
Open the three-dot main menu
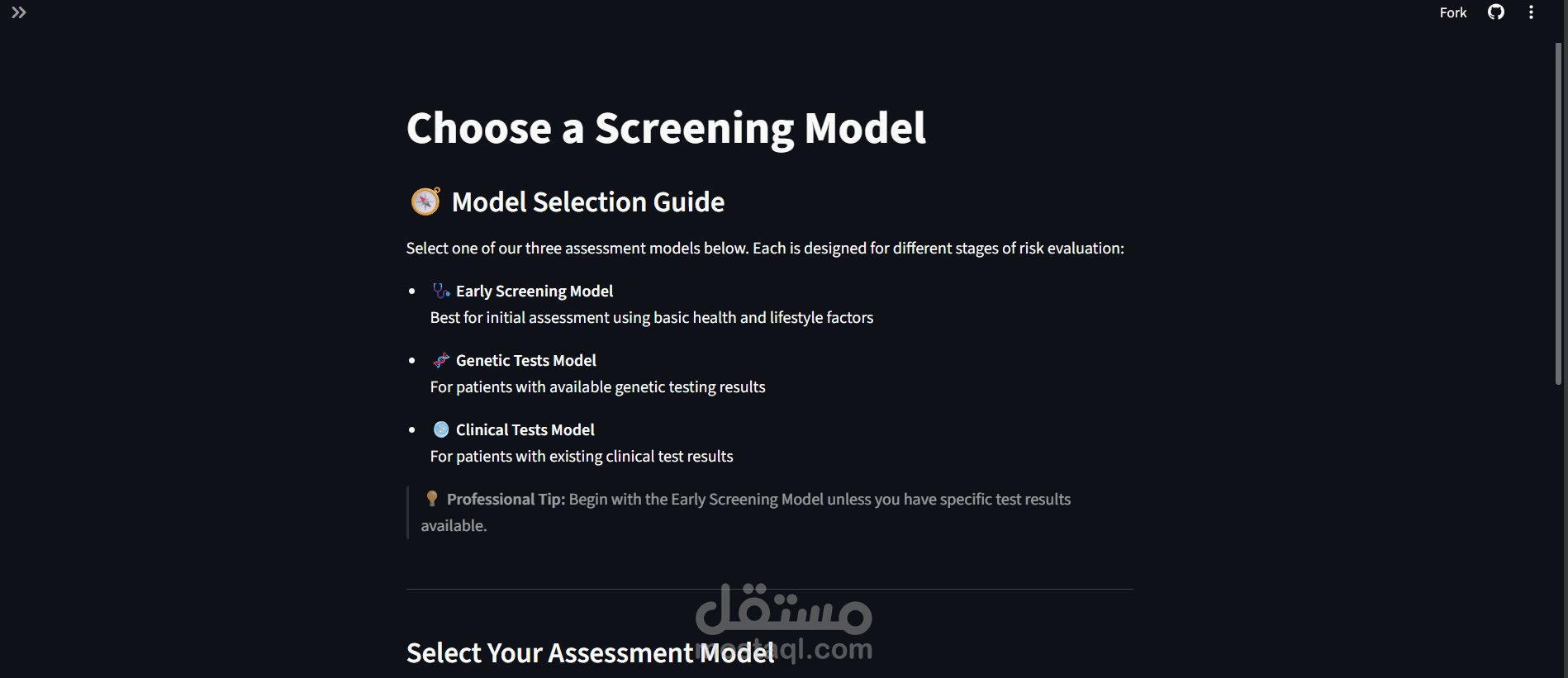[1531, 12]
